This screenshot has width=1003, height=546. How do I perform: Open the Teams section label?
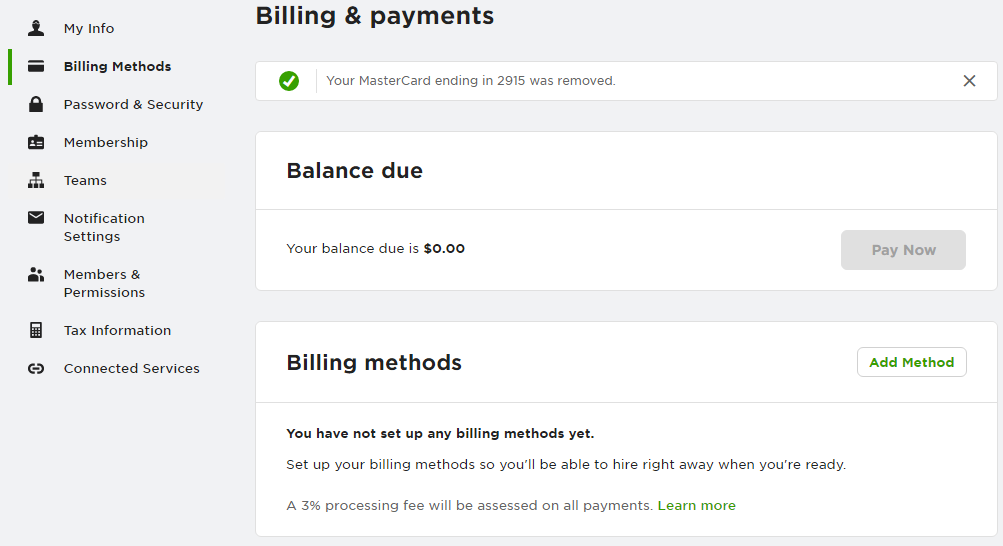tap(85, 180)
